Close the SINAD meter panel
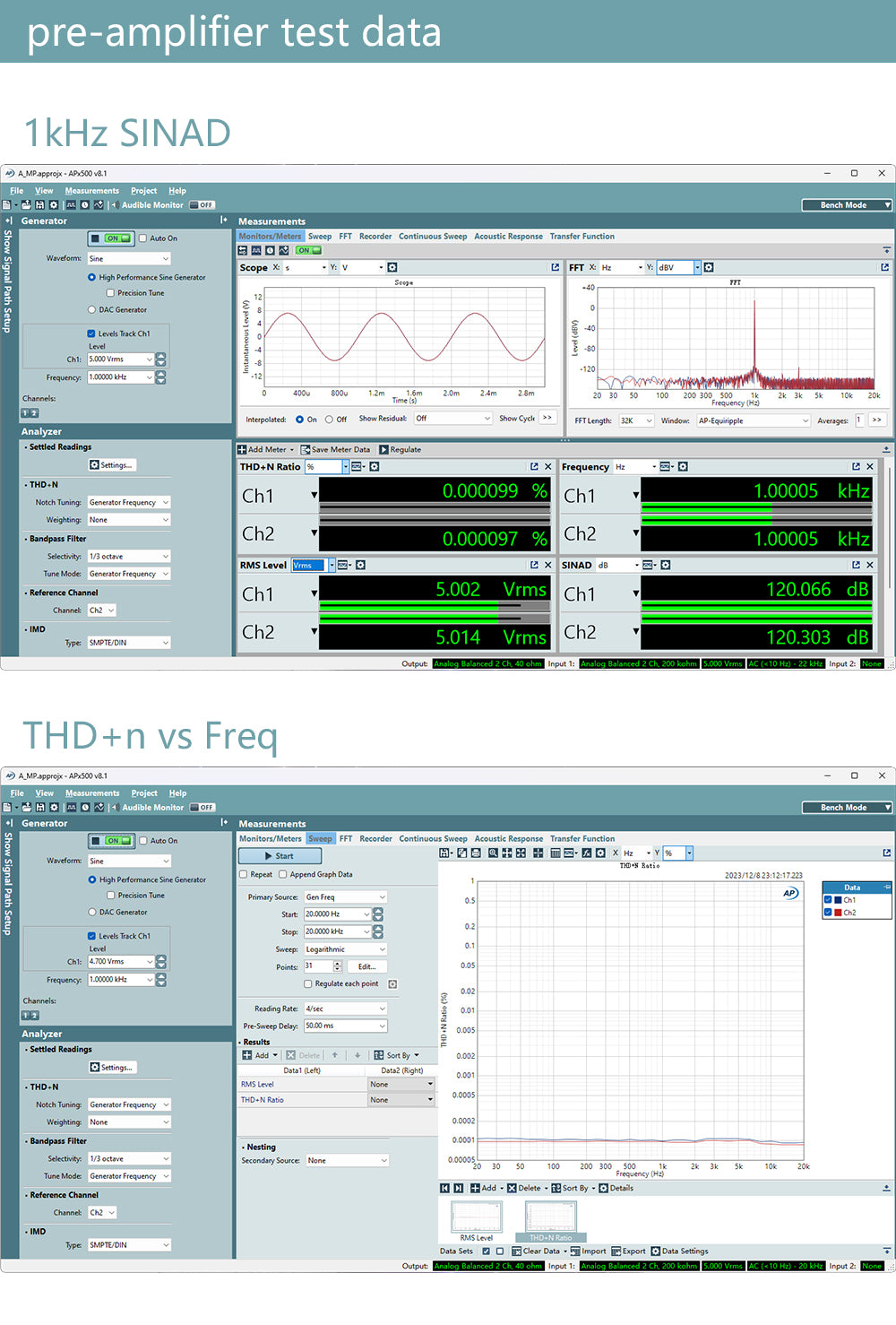The height and width of the screenshot is (1325, 896). point(869,565)
